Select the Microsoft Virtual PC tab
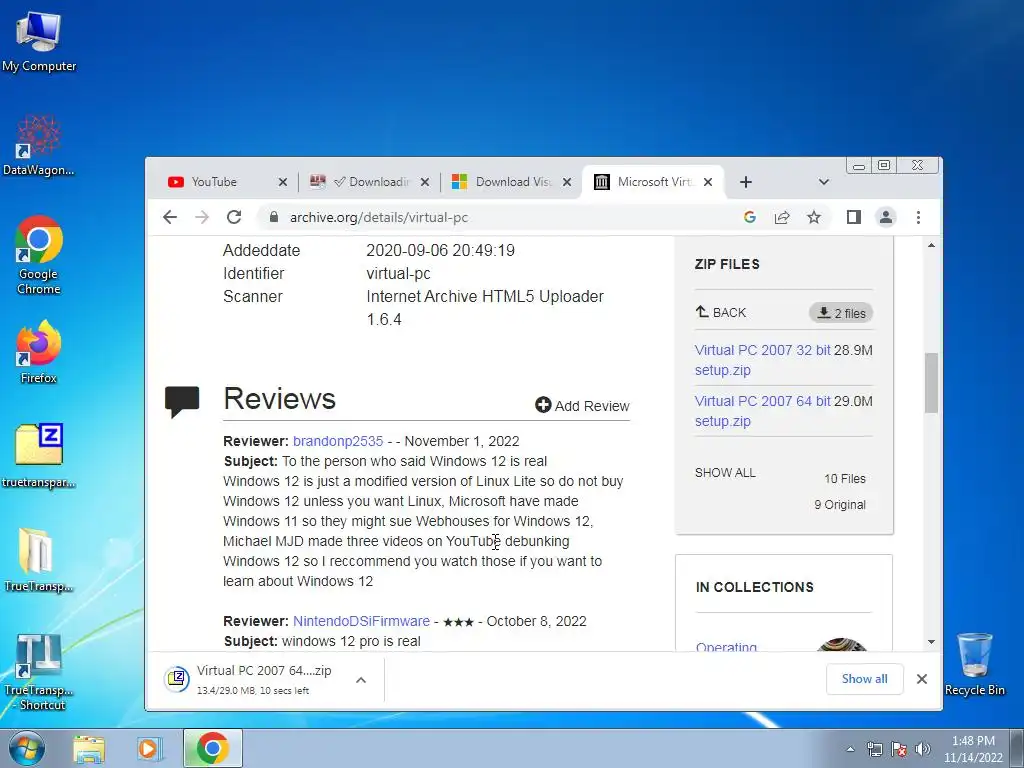The height and width of the screenshot is (768, 1024). (x=653, y=182)
